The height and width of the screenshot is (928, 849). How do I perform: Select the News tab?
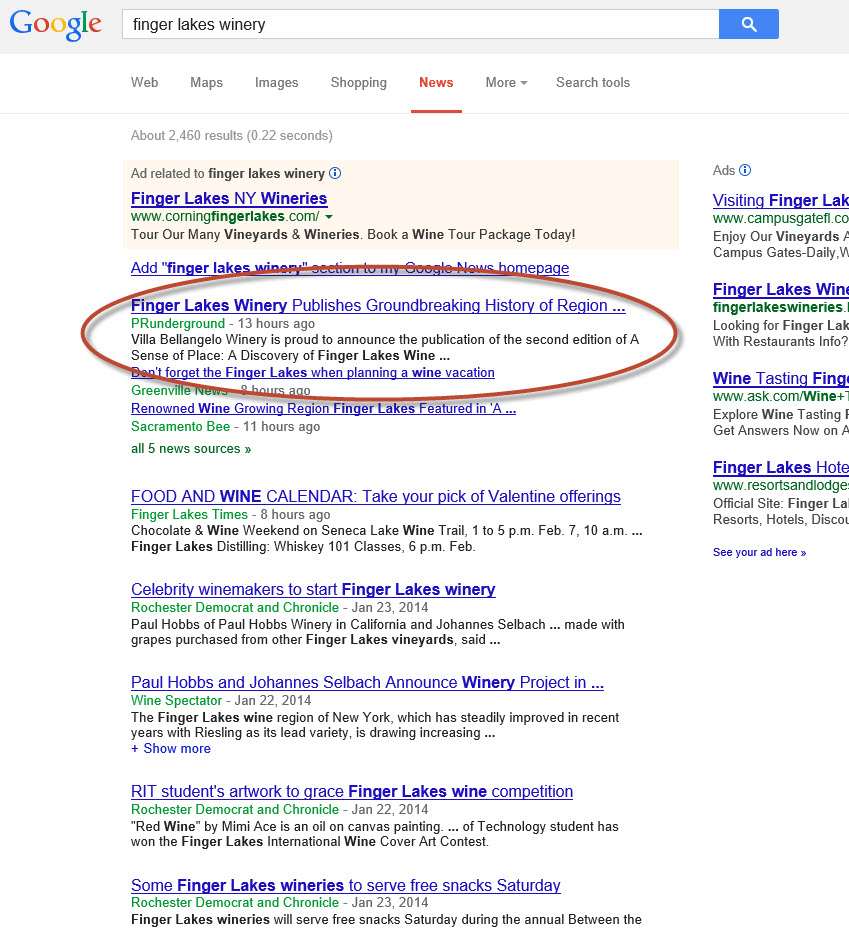436,83
